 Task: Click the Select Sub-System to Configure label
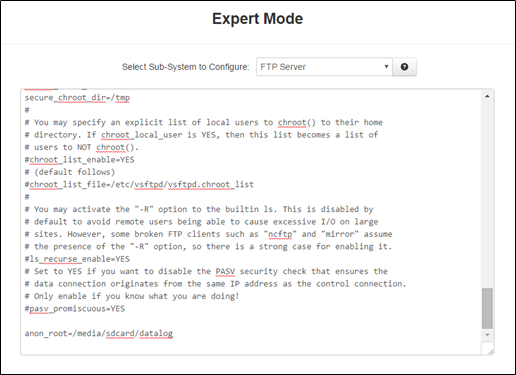[186, 67]
